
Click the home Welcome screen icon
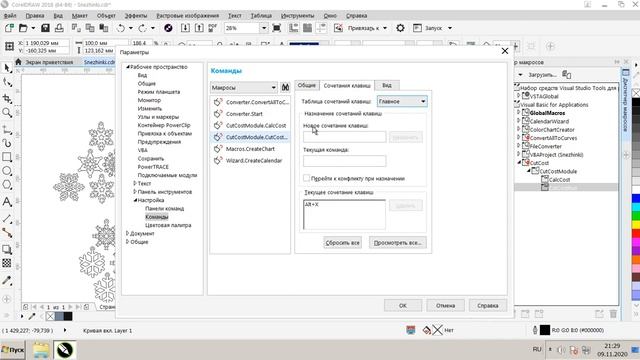[18, 62]
